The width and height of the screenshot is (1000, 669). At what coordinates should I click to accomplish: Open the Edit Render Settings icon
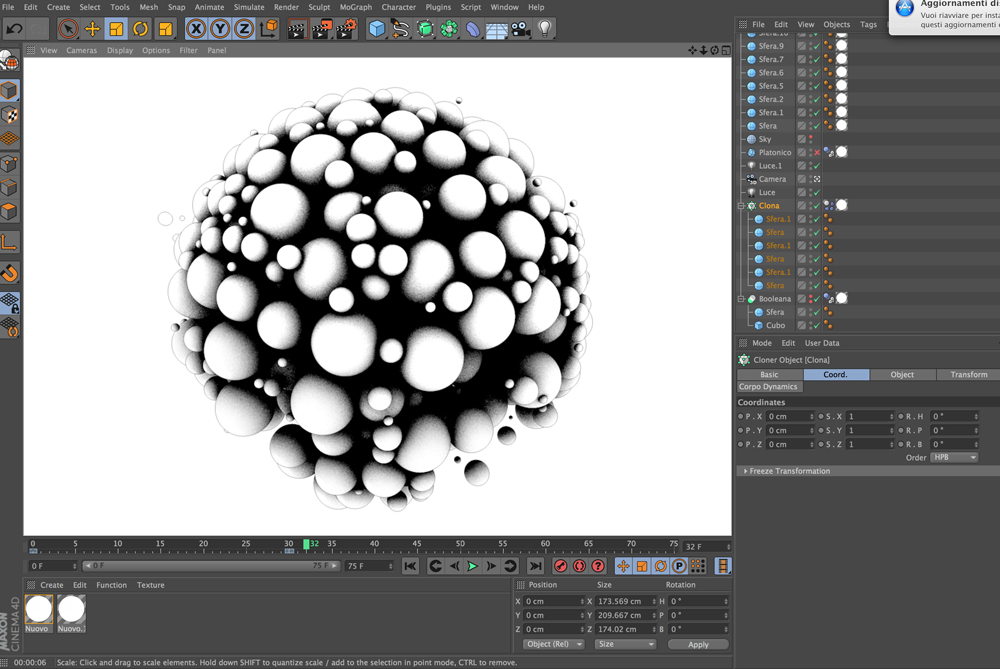click(345, 29)
